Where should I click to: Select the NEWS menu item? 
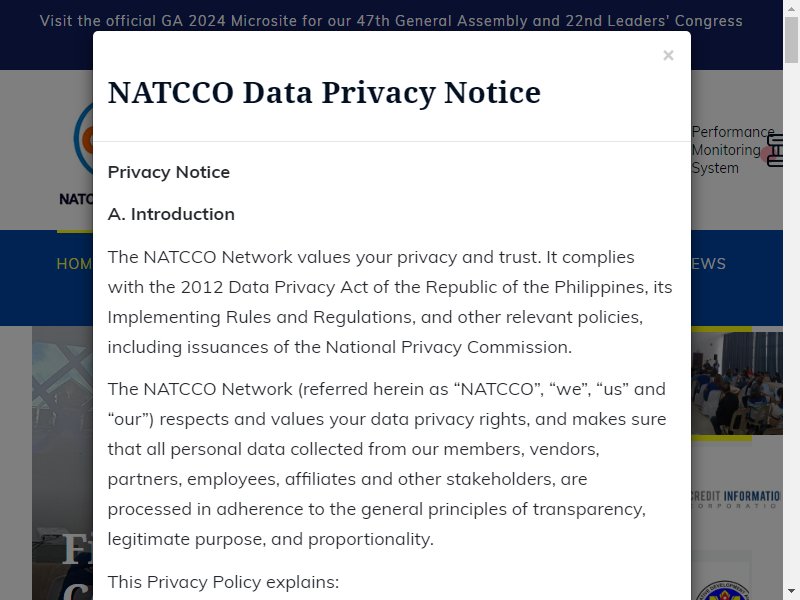[708, 264]
